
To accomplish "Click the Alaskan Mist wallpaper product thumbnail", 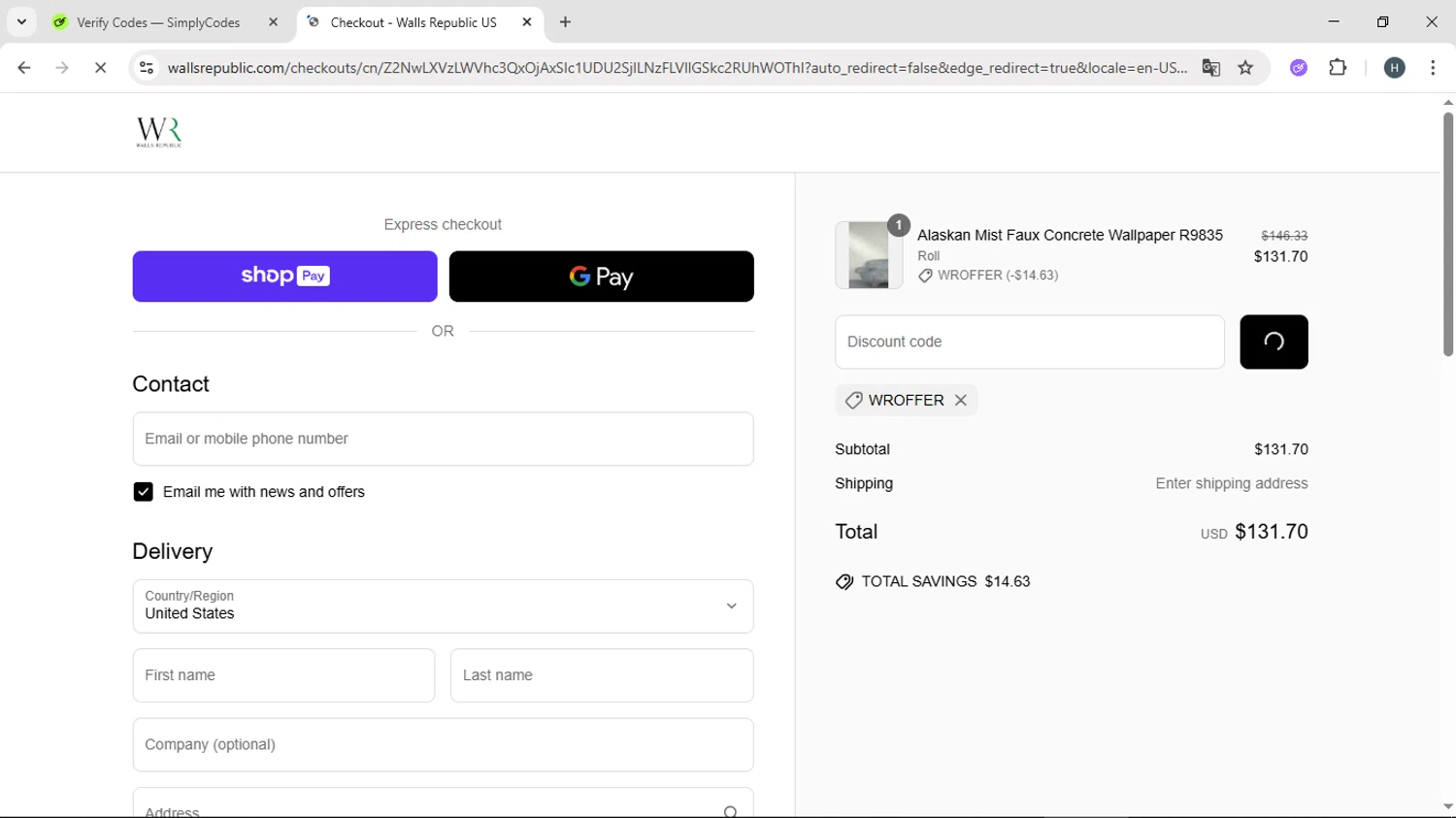I will [869, 255].
